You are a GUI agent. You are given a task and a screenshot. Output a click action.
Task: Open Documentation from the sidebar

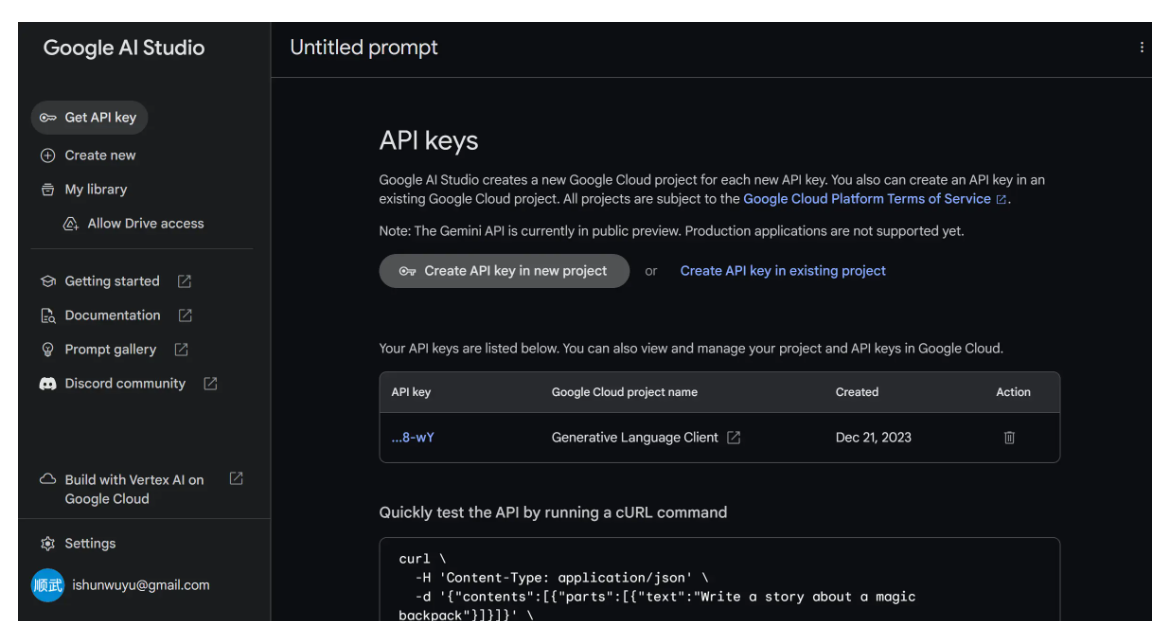click(x=113, y=316)
